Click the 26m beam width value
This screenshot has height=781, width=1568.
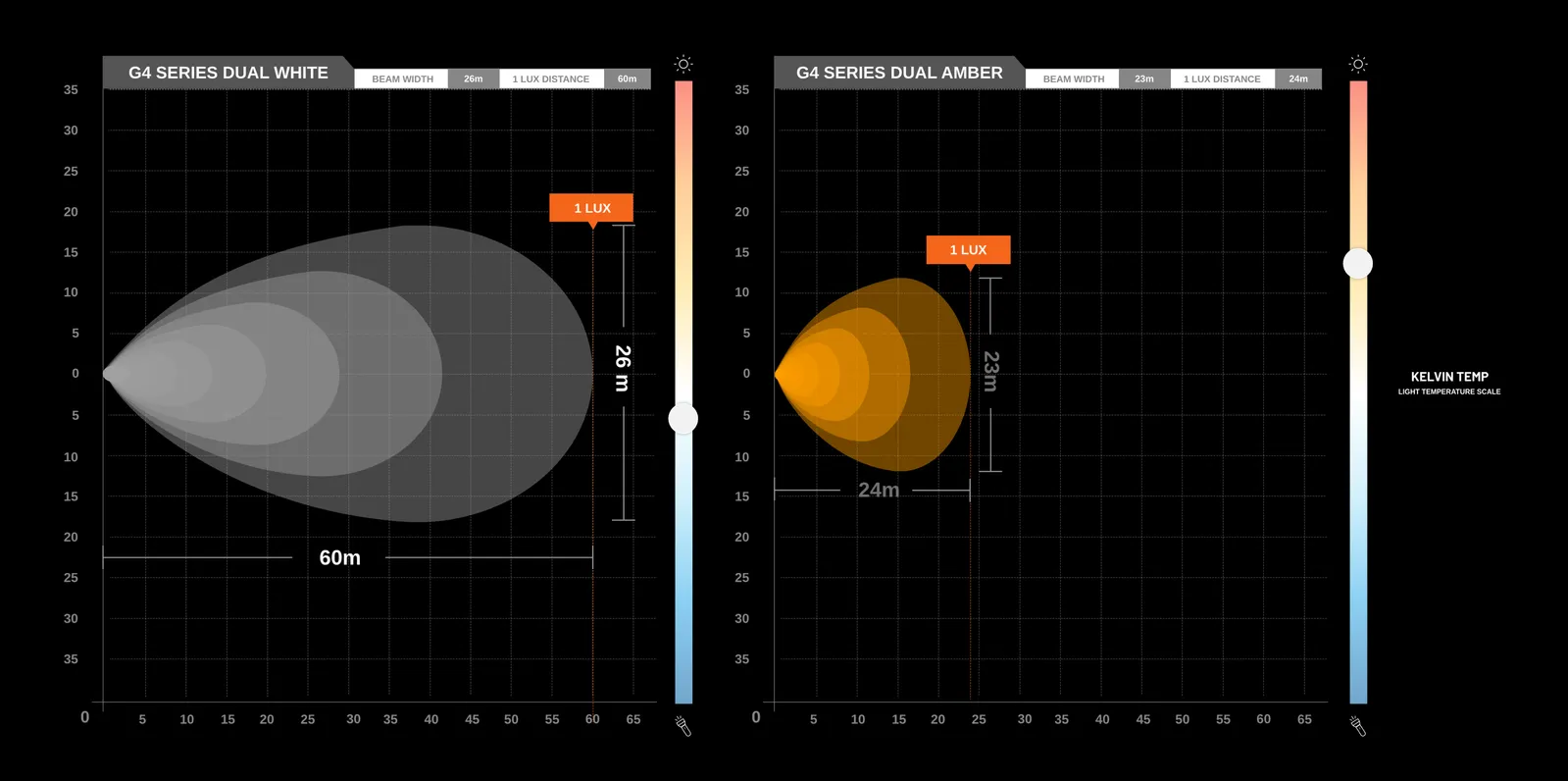[474, 79]
